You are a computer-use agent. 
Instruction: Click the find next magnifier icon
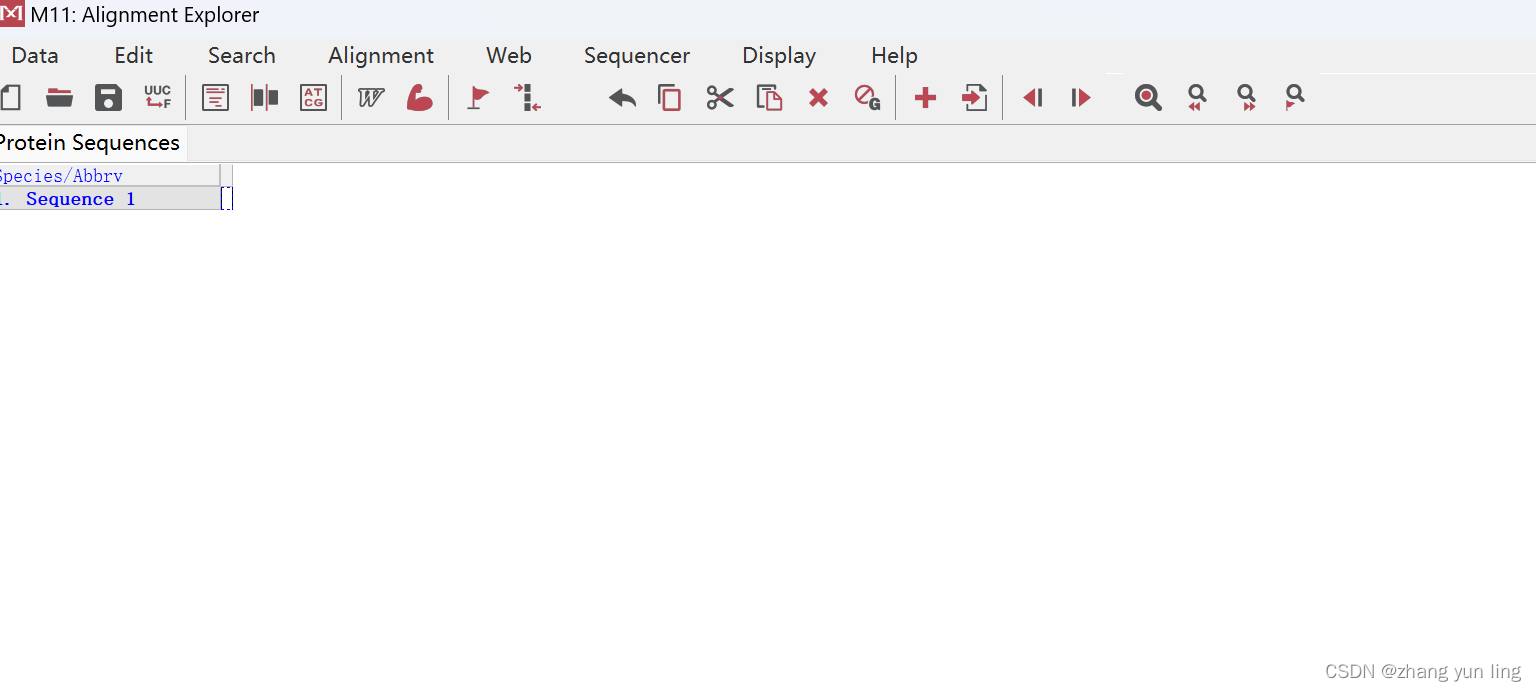[1246, 97]
